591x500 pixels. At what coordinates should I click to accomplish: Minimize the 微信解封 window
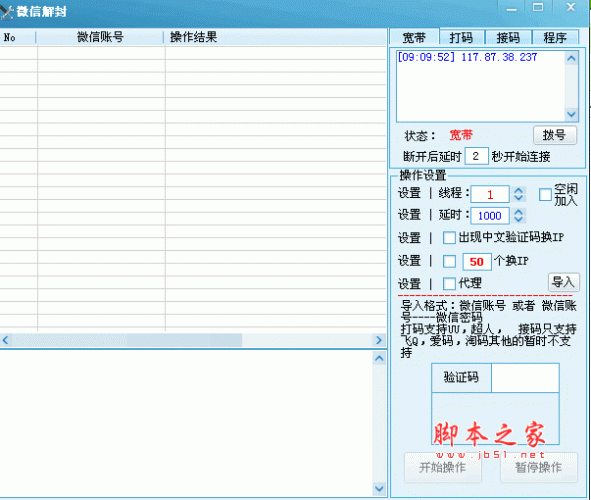[511, 8]
